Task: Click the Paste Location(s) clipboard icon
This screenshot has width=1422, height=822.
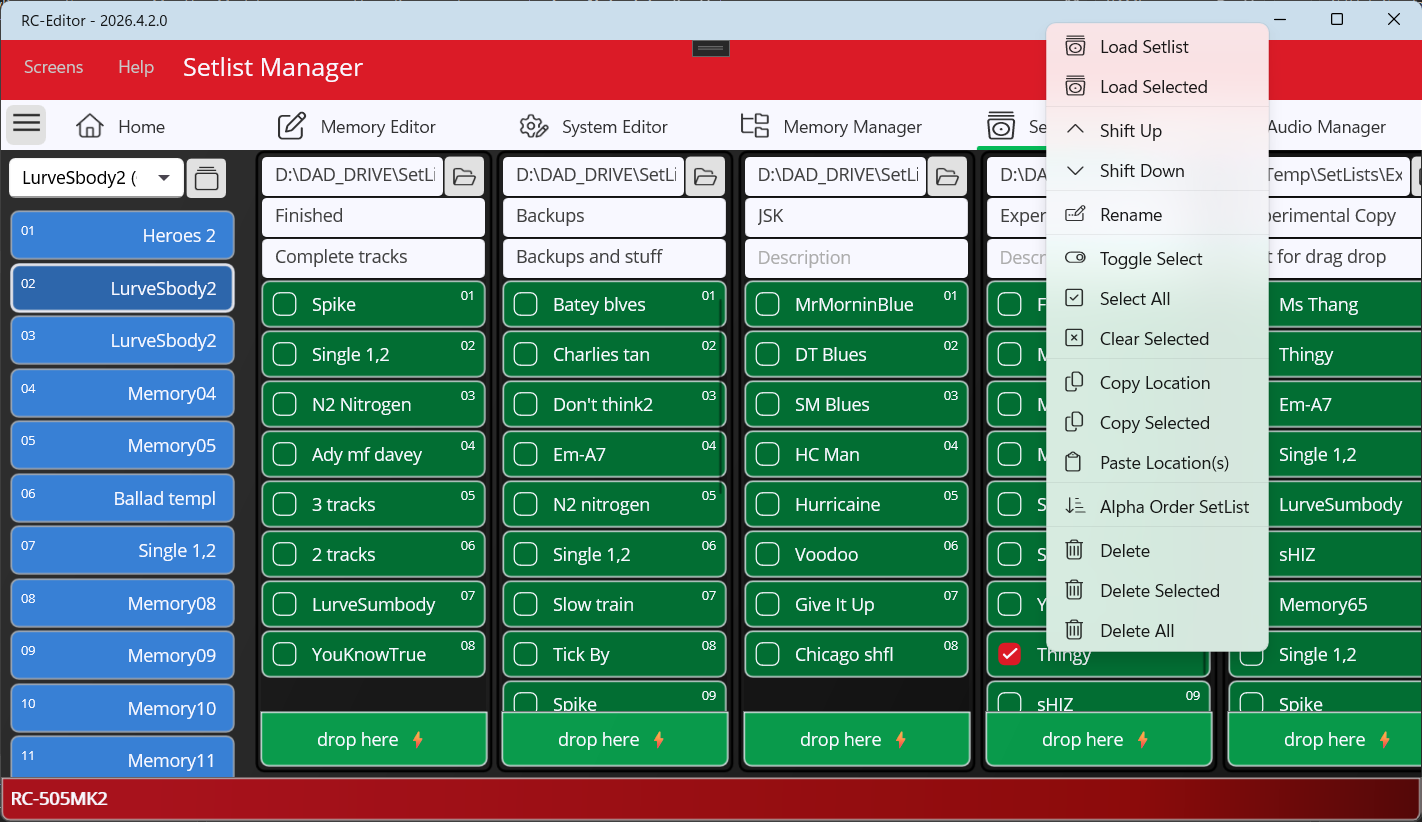Action: (x=1075, y=463)
